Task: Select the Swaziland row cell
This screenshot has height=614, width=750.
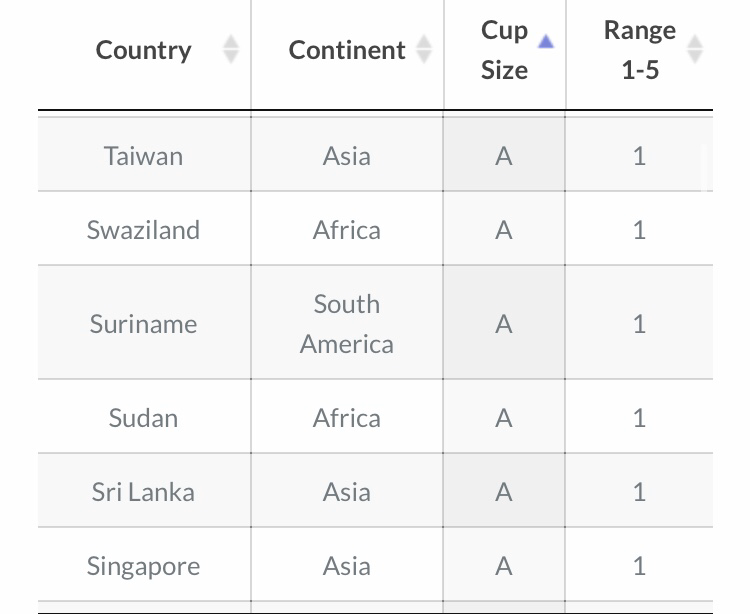Action: click(143, 230)
